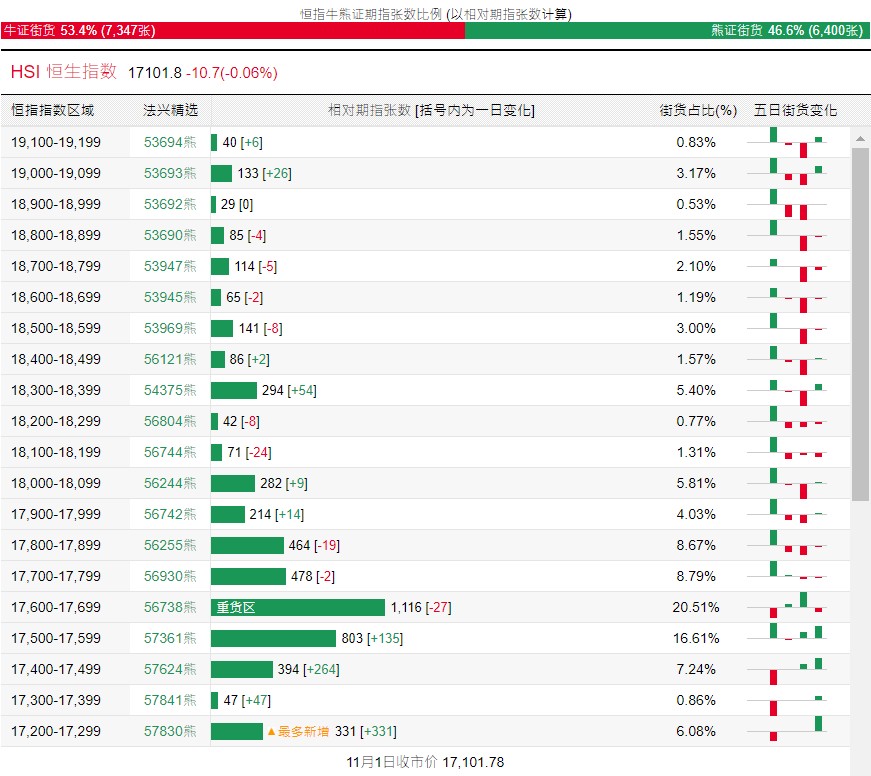Click five-day mini chart for 17,200-17,299
871x776 pixels.
(795, 731)
